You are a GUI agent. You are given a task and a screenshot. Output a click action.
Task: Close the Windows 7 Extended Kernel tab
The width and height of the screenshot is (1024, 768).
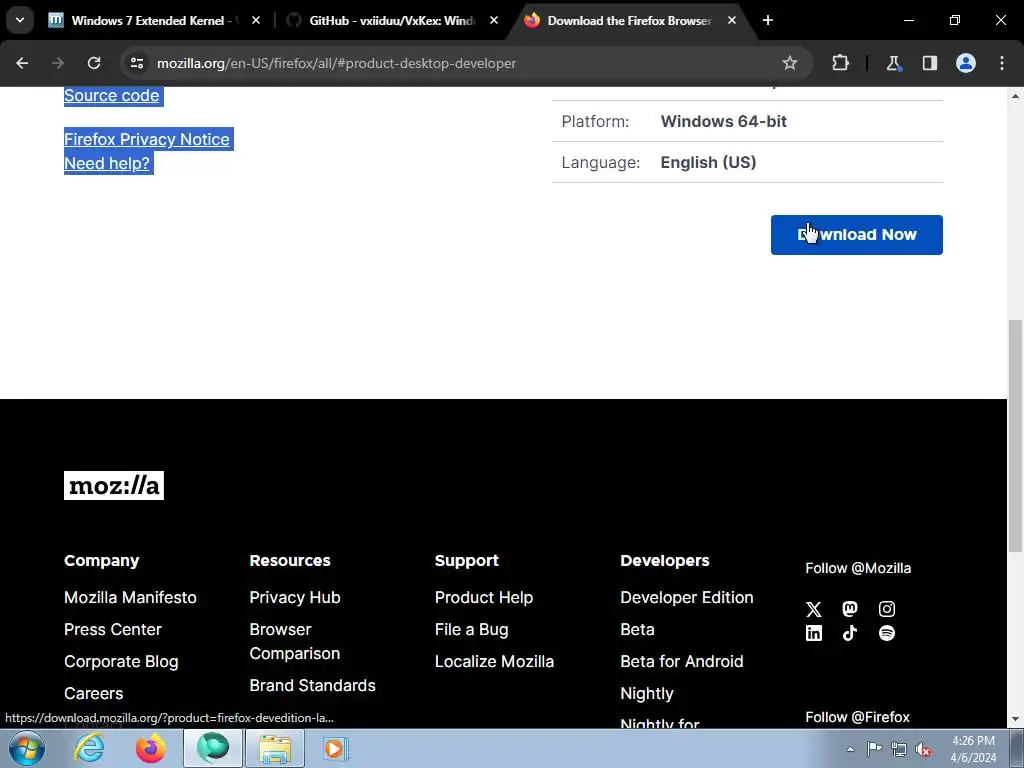(256, 20)
